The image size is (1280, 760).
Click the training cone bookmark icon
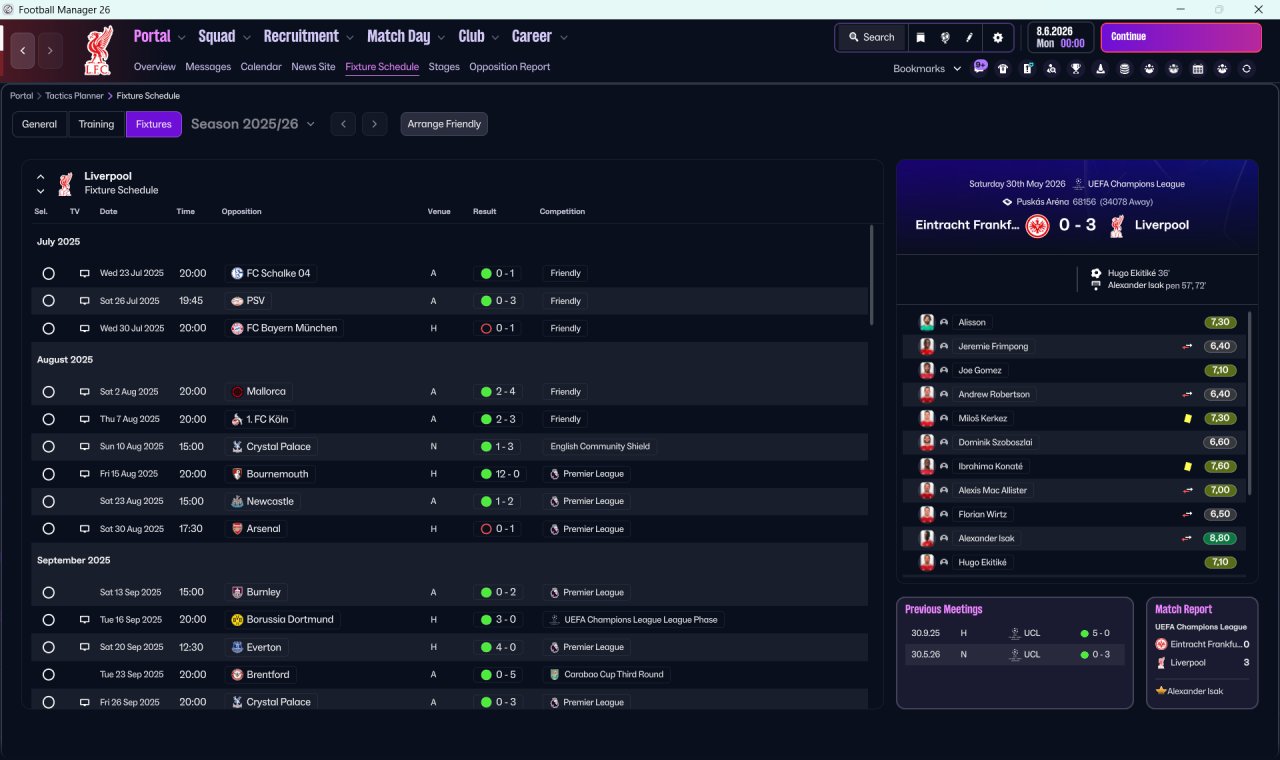pyautogui.click(x=1101, y=69)
